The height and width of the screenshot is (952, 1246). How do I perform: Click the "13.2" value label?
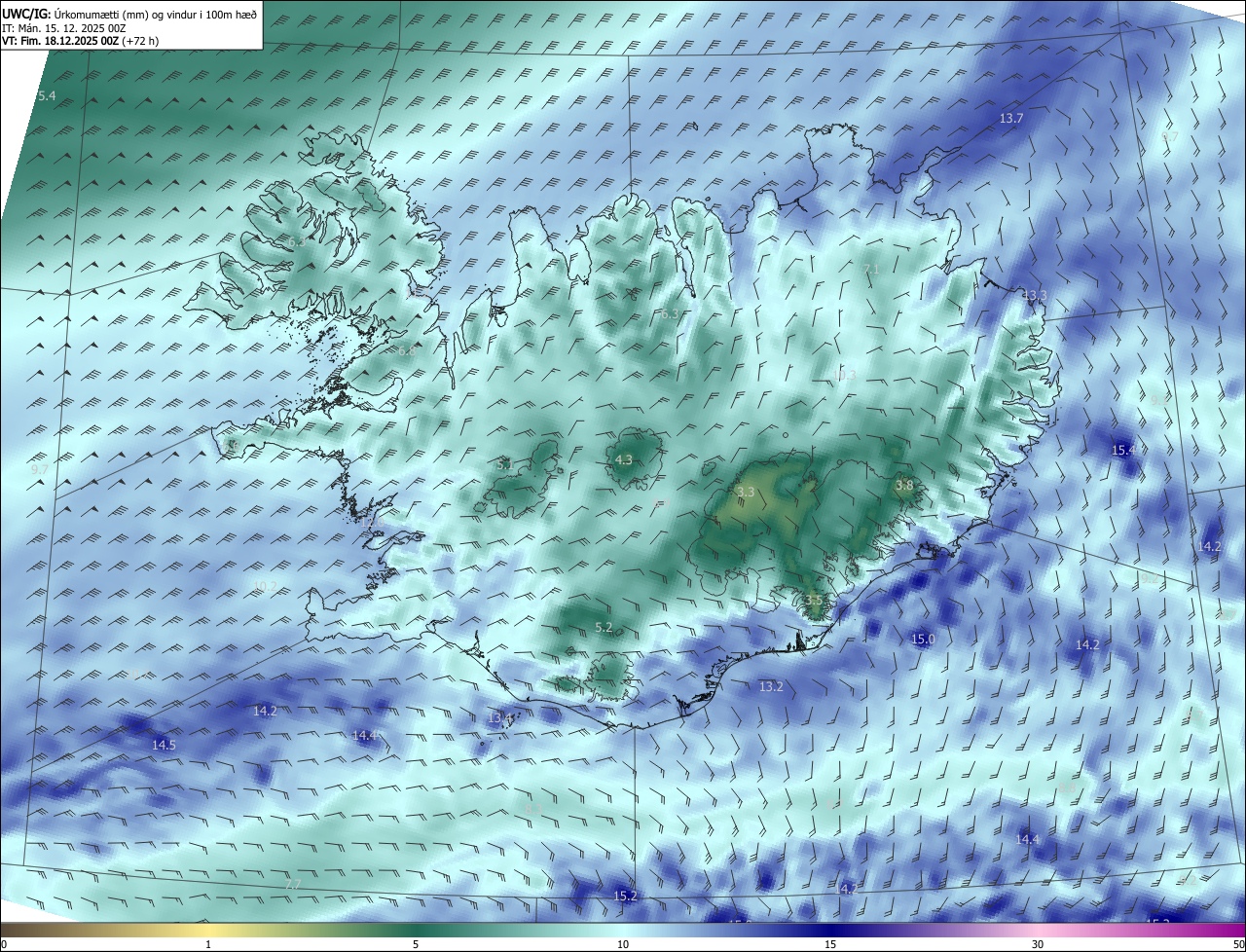pos(771,686)
